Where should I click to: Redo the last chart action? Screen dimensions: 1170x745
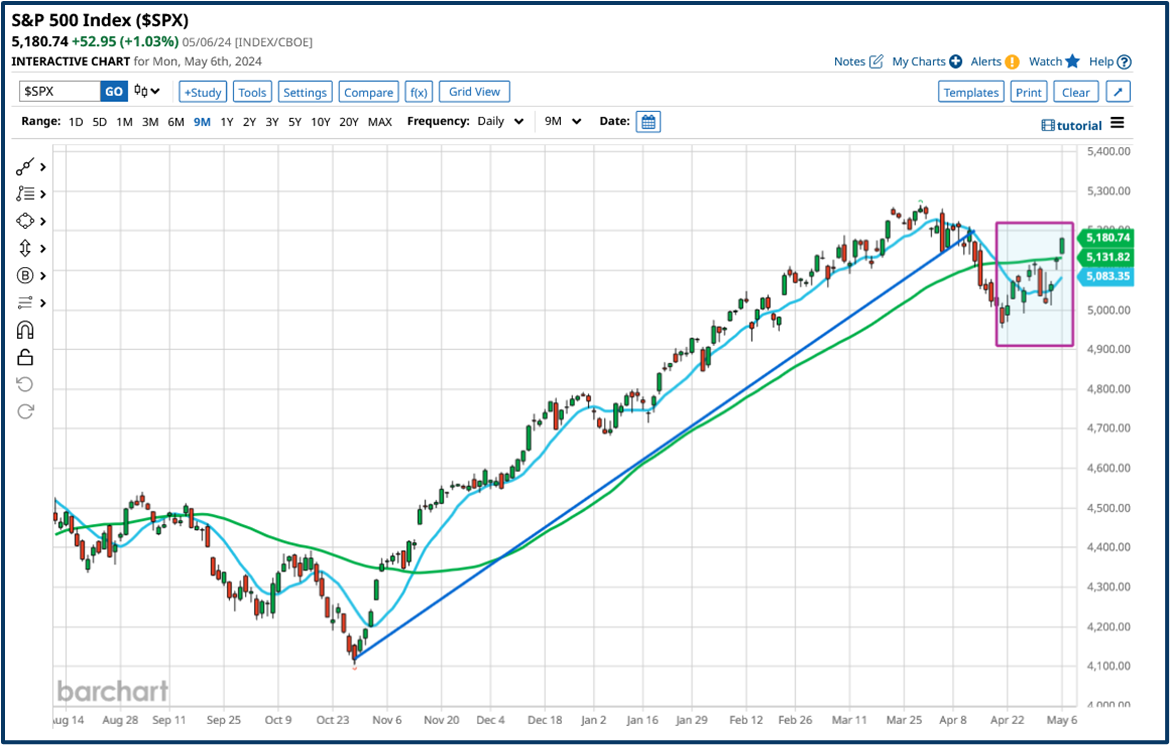tap(24, 410)
